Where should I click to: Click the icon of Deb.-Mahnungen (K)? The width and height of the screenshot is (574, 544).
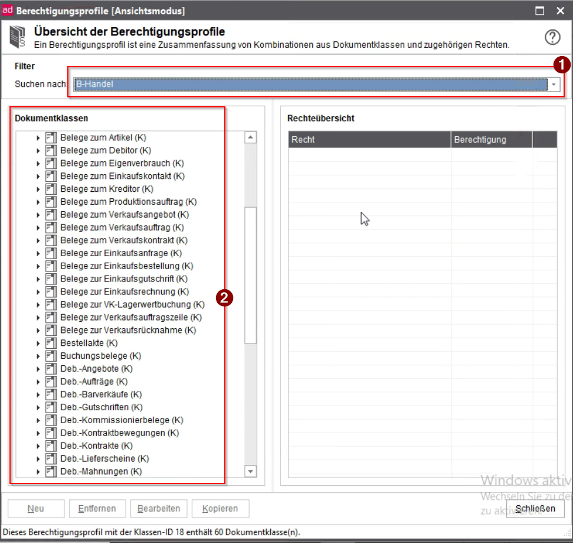(x=51, y=472)
